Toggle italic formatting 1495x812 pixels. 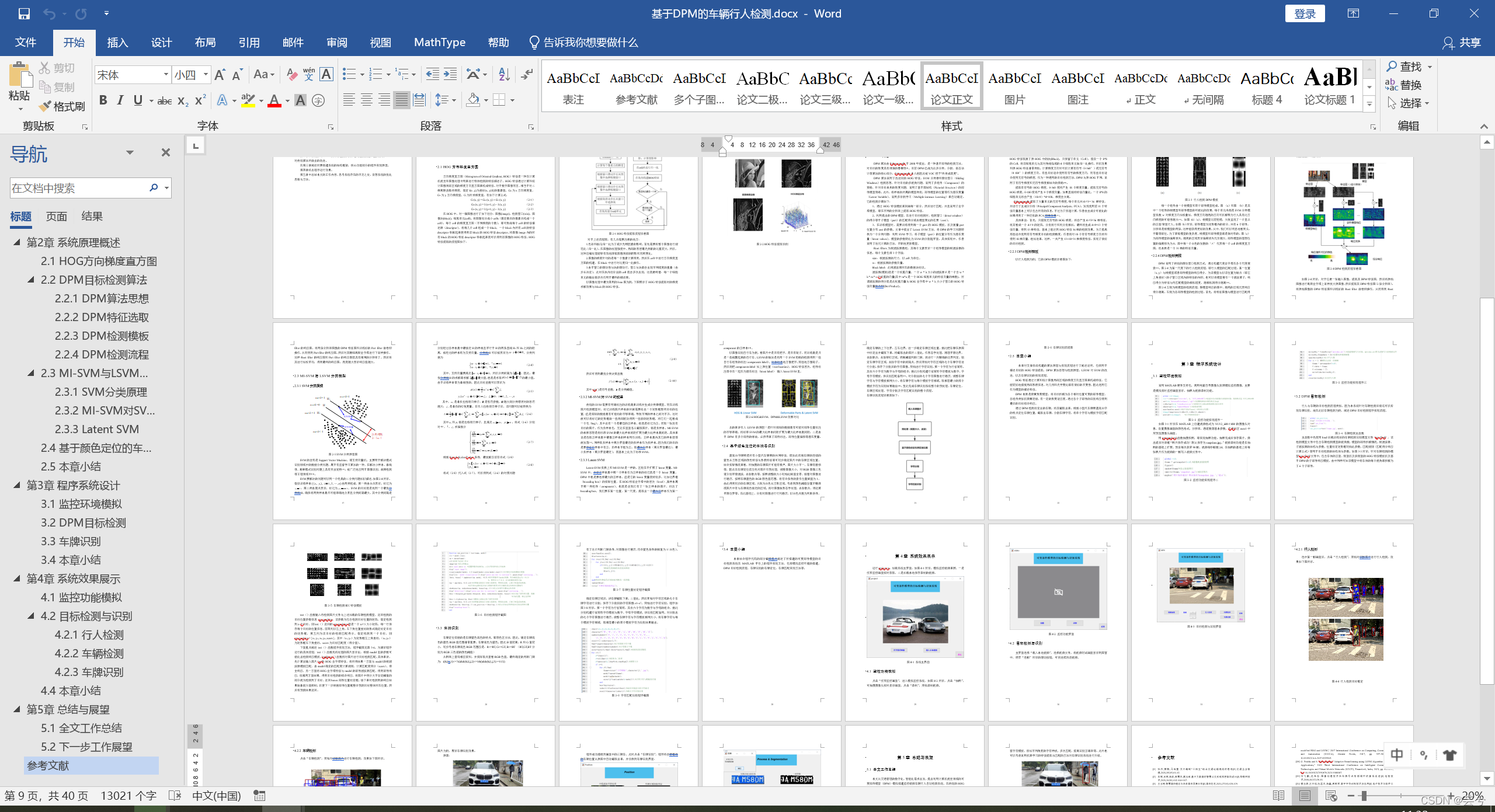coord(120,100)
